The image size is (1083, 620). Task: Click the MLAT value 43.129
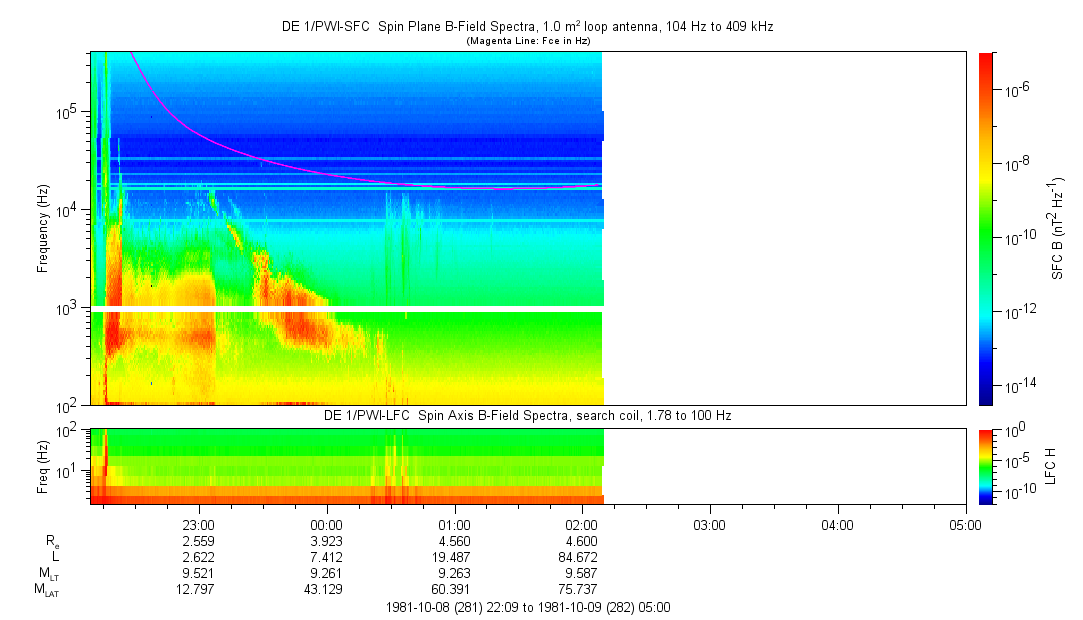point(323,590)
